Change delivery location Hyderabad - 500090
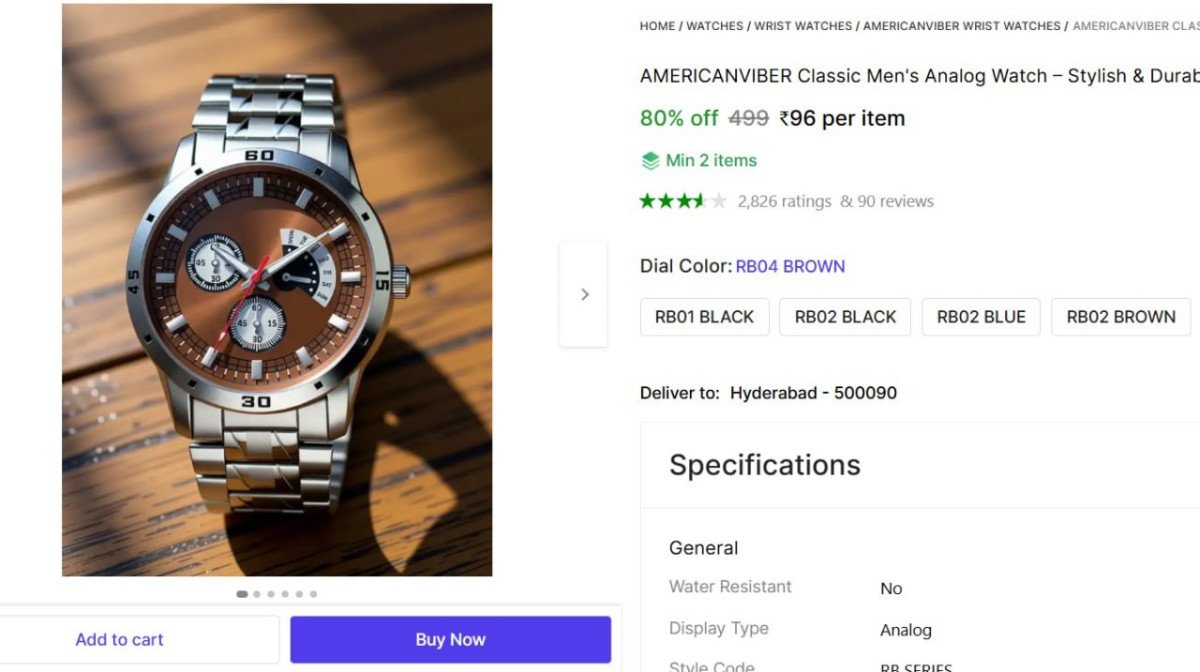Image resolution: width=1200 pixels, height=672 pixels. 813,393
